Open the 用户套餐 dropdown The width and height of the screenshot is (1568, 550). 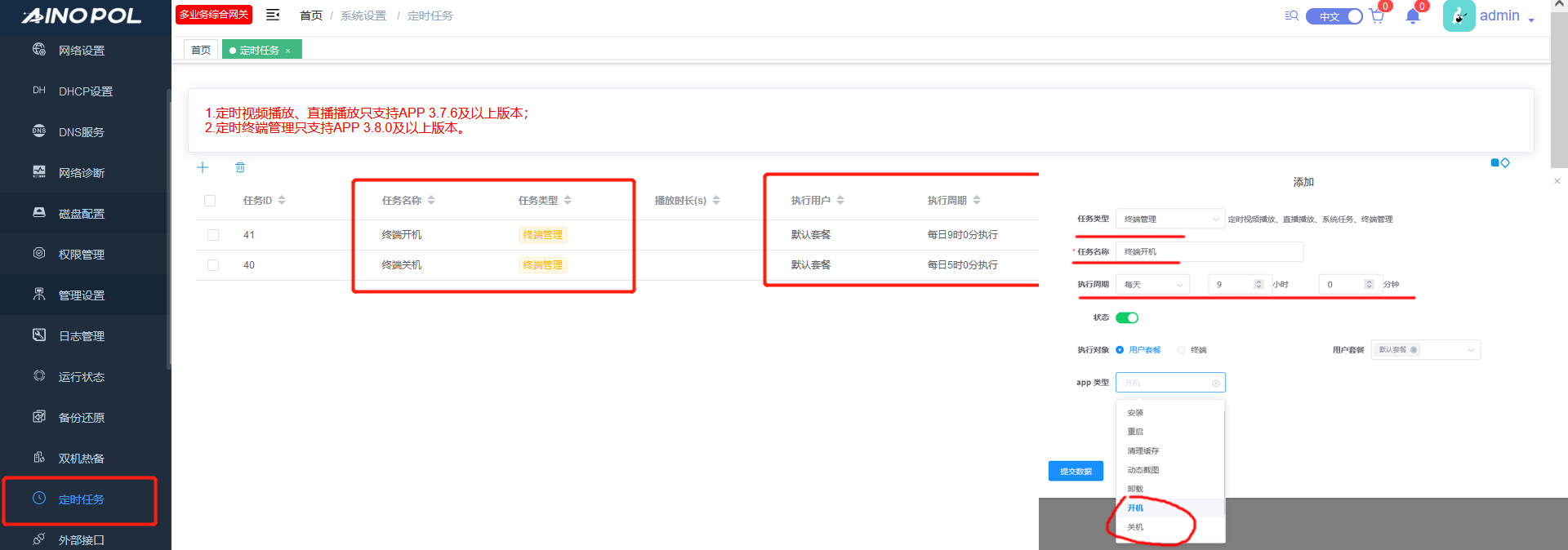pos(1425,350)
